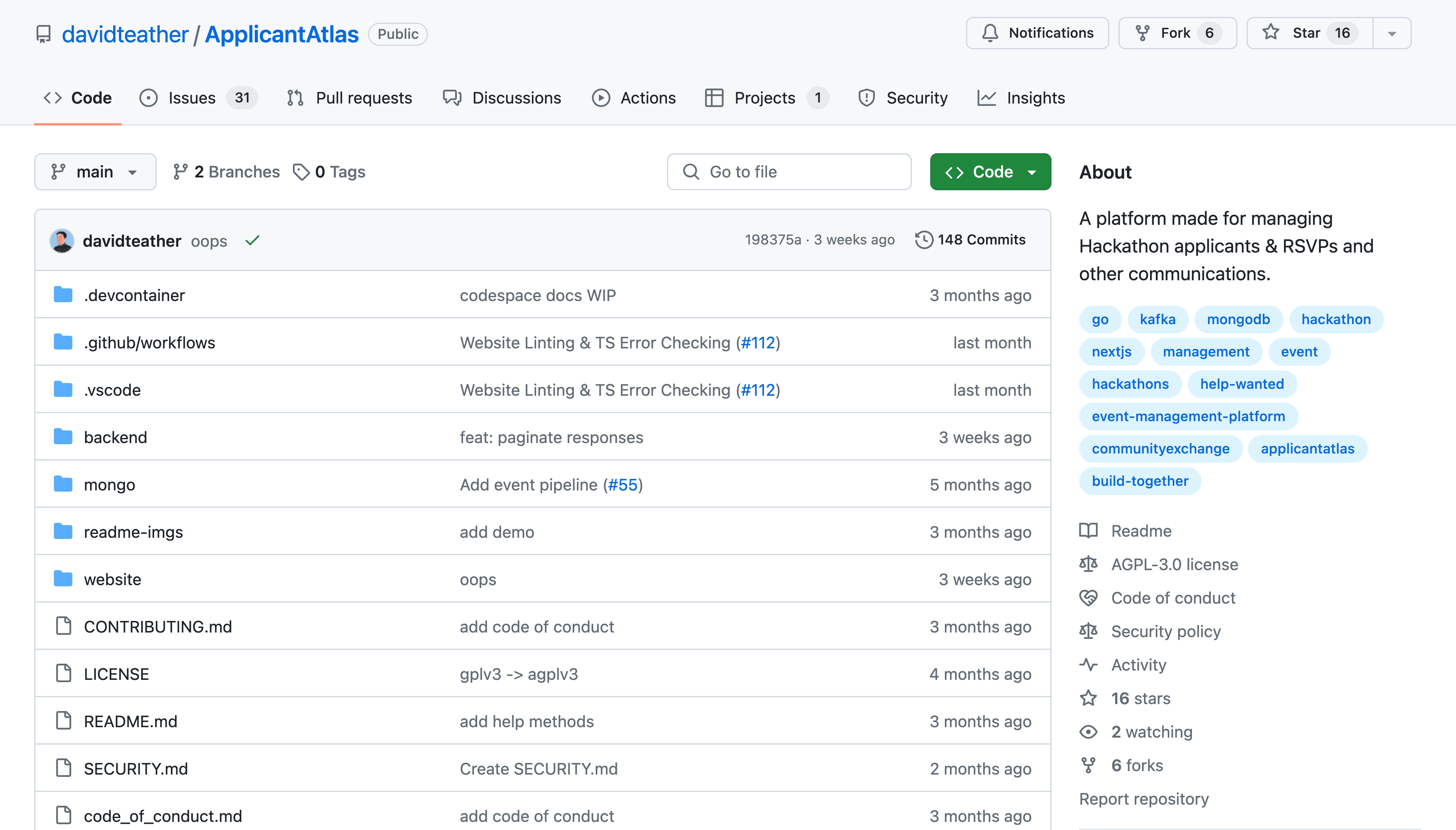This screenshot has height=830, width=1456.
Task: Open the .vscode folder
Action: (x=112, y=390)
